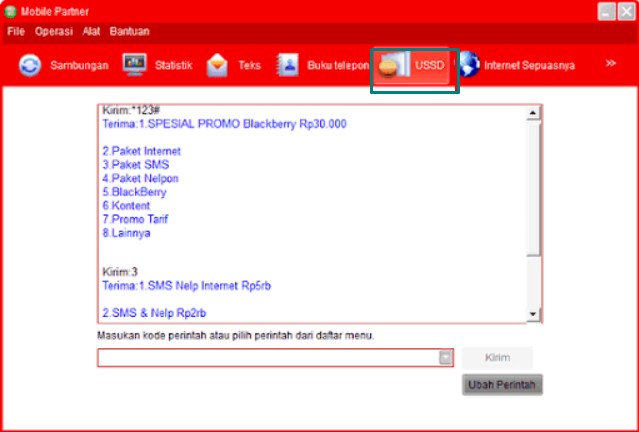Click the '2.SMS & Nelp Rp2rb' line
The image size is (639, 432).
154,313
